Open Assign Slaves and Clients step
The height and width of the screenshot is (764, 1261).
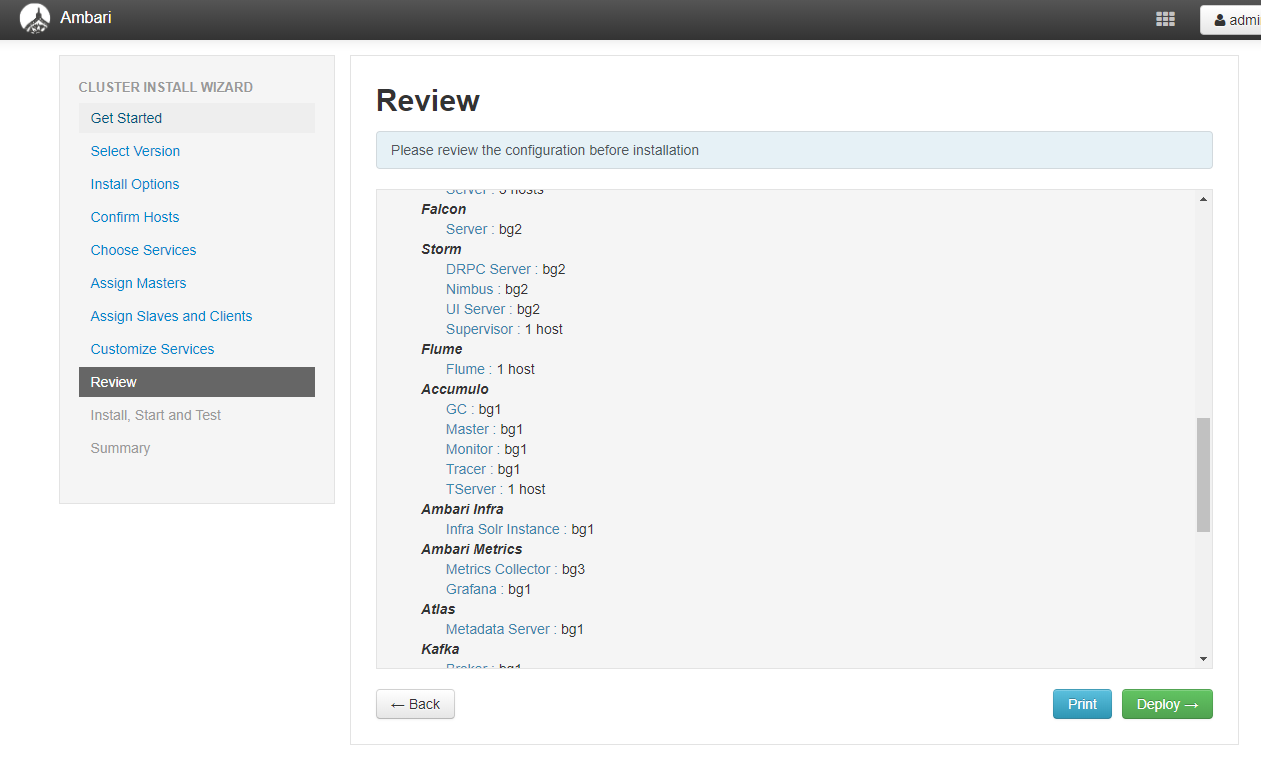point(171,316)
